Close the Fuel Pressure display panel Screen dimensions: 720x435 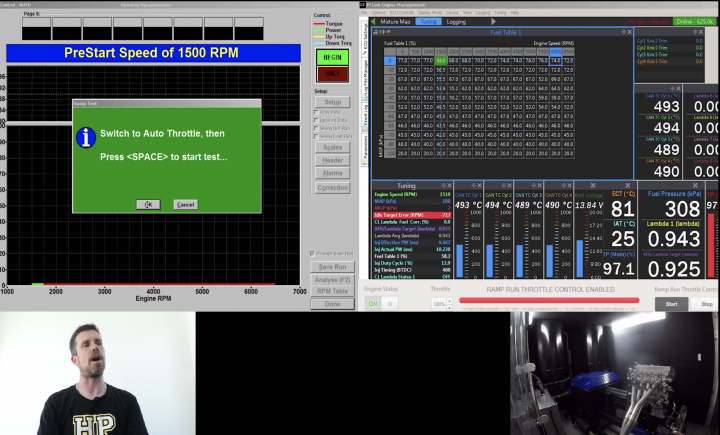click(695, 186)
